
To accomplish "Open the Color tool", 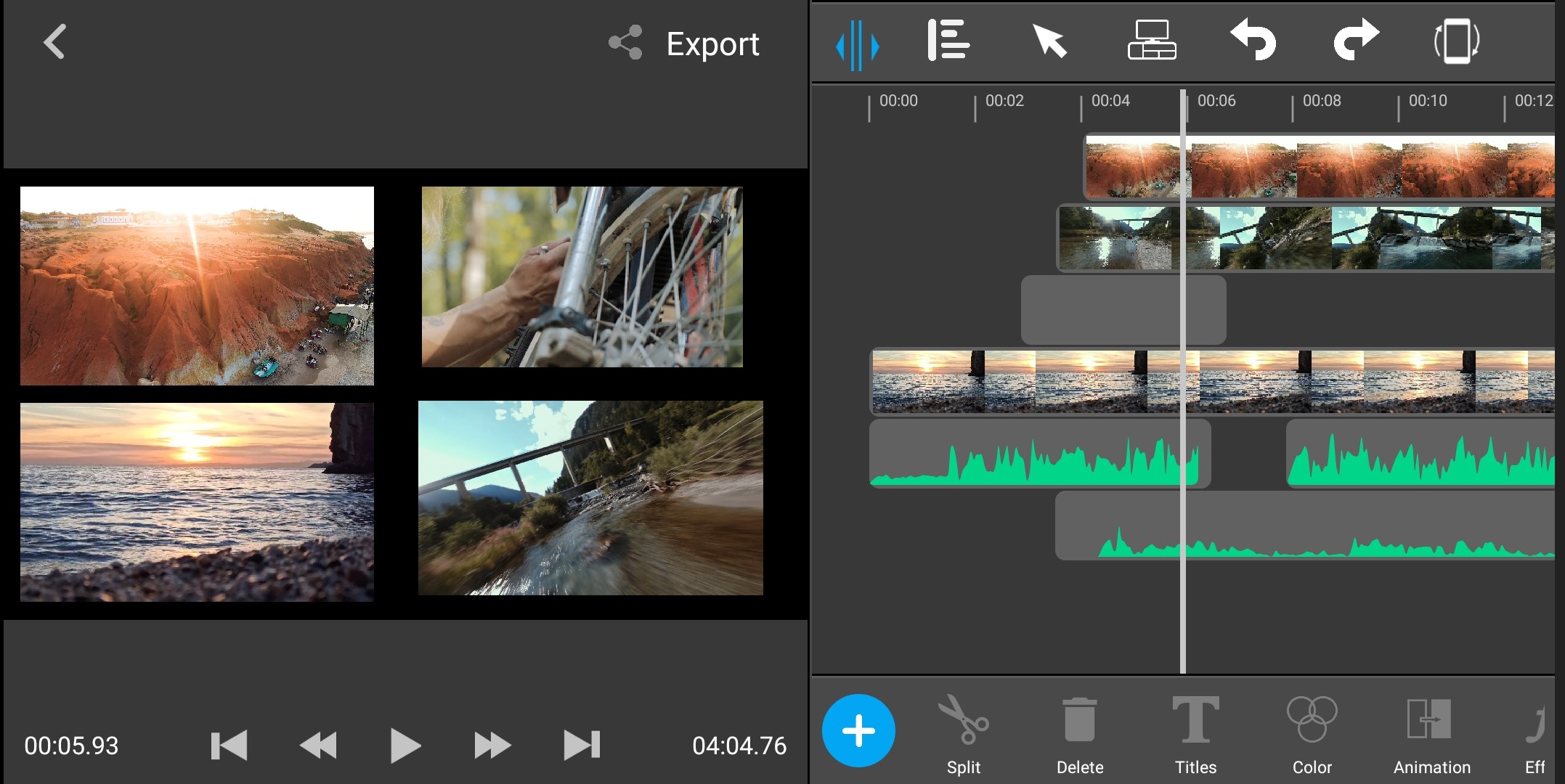I will (x=1312, y=733).
